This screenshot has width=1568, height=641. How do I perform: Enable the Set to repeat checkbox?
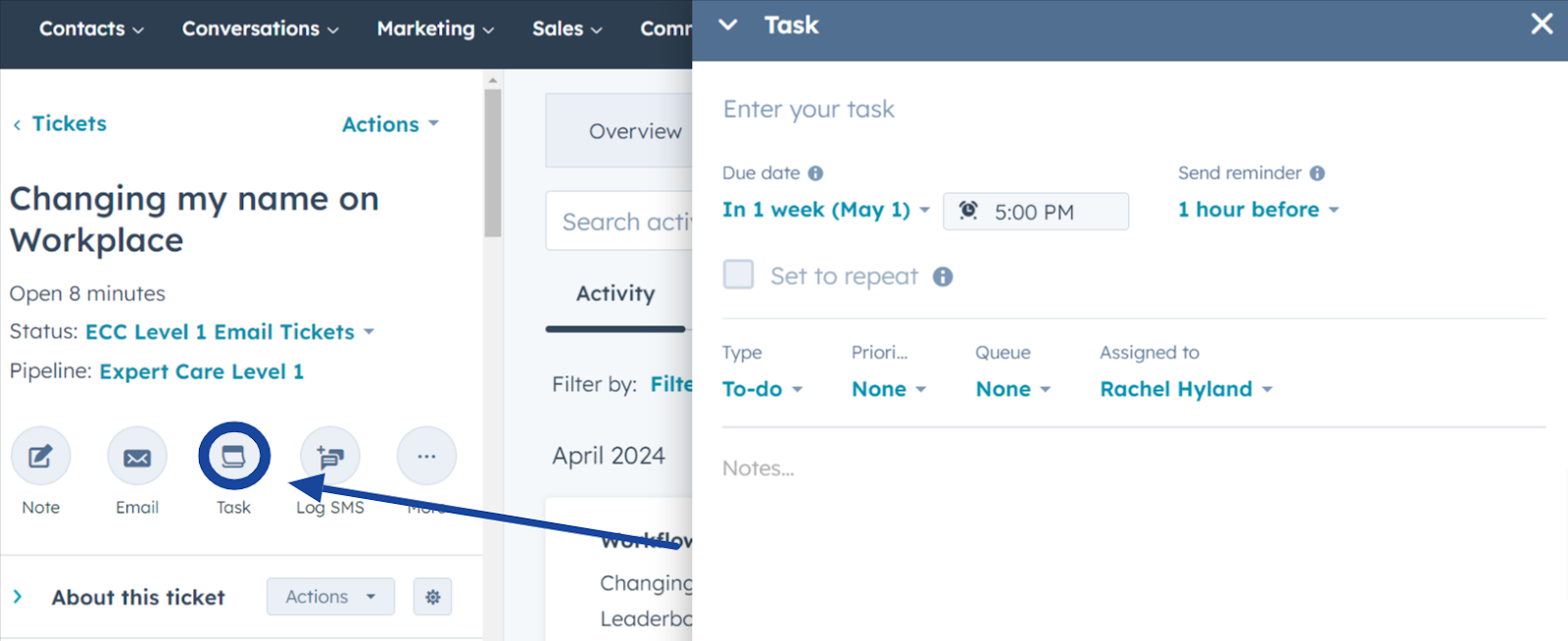pos(738,275)
